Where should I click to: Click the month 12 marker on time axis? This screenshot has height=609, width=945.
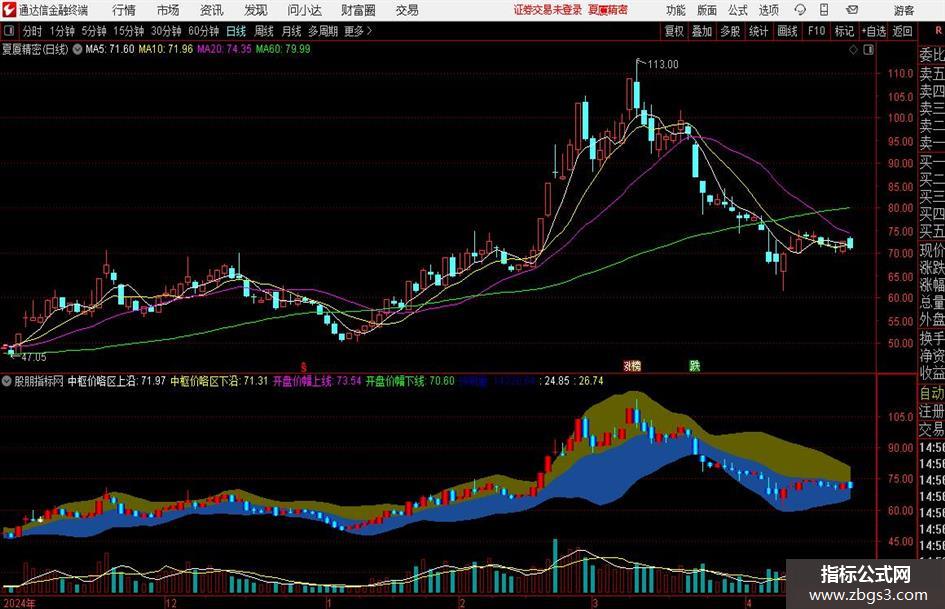pyautogui.click(x=171, y=603)
